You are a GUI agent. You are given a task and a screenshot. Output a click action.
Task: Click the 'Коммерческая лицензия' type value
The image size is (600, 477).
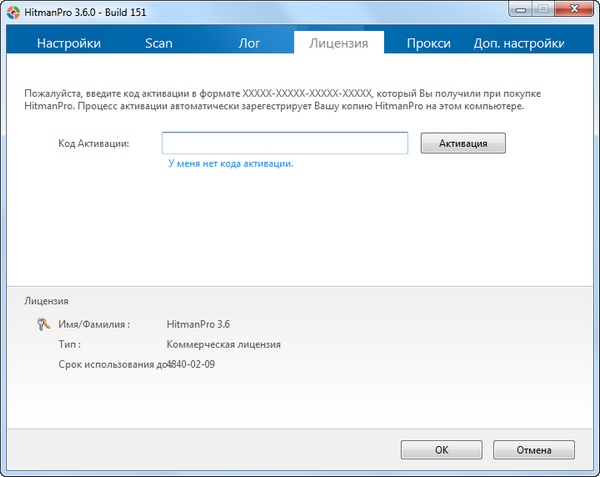(224, 344)
